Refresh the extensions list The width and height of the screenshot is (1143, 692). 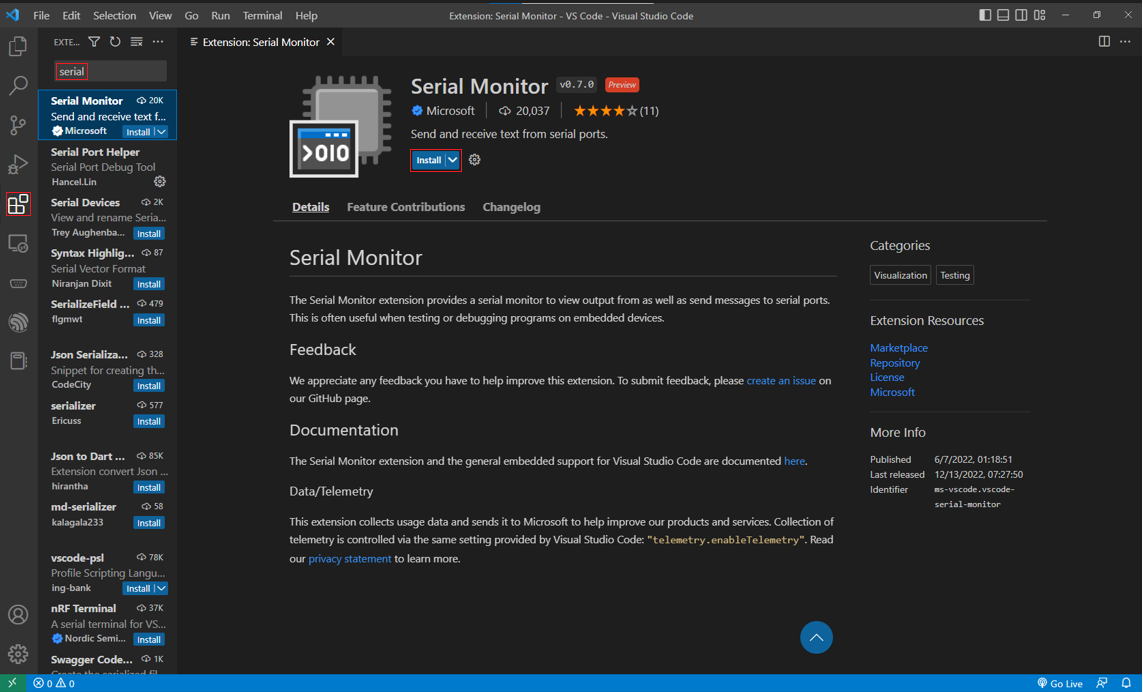pyautogui.click(x=115, y=42)
